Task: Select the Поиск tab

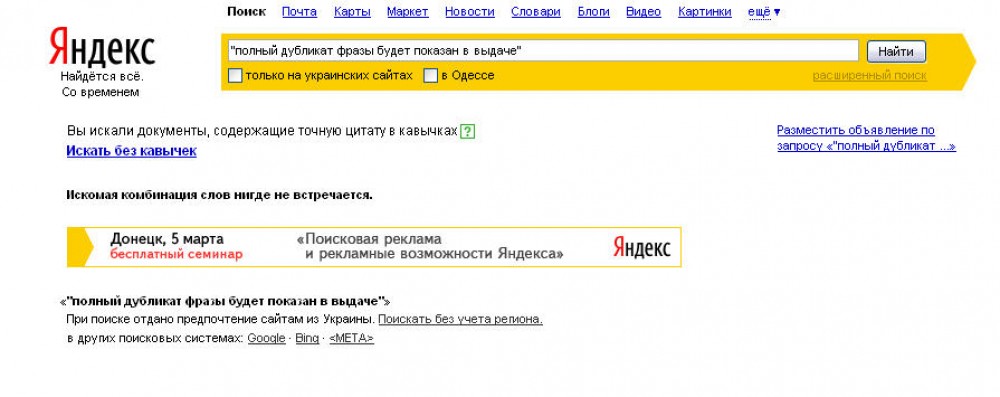Action: (x=246, y=11)
